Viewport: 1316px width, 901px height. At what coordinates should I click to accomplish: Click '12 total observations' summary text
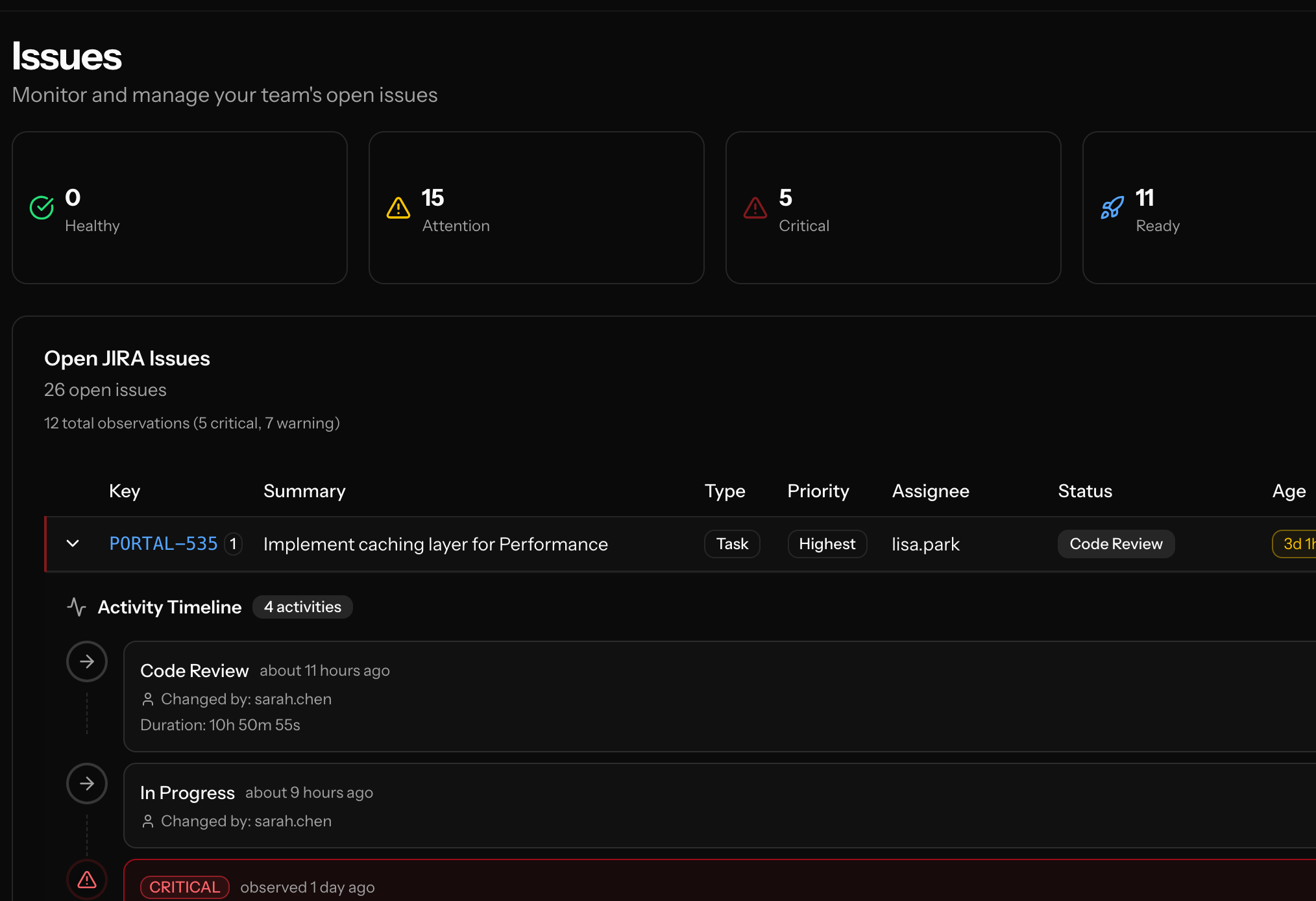tap(192, 423)
